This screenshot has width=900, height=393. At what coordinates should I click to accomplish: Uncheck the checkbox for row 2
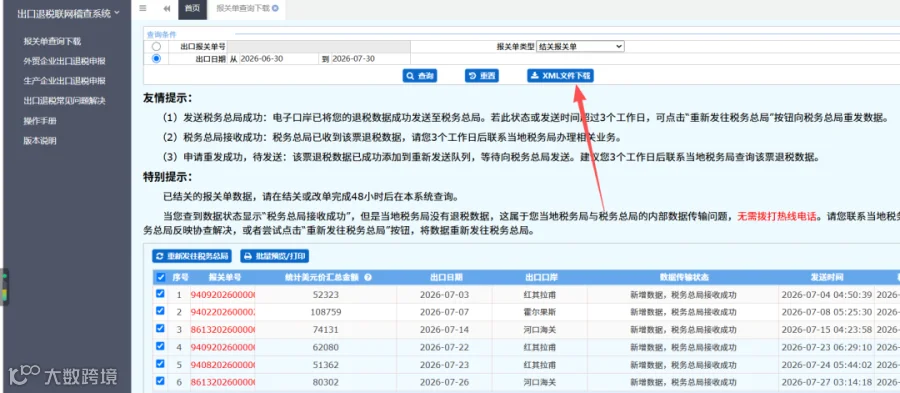coord(161,312)
